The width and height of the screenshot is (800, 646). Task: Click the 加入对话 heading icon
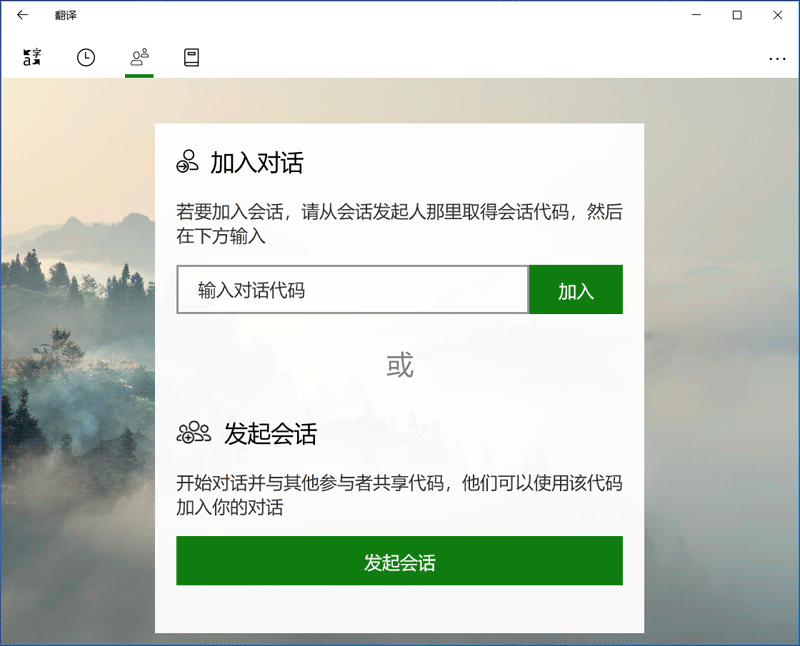pos(187,161)
